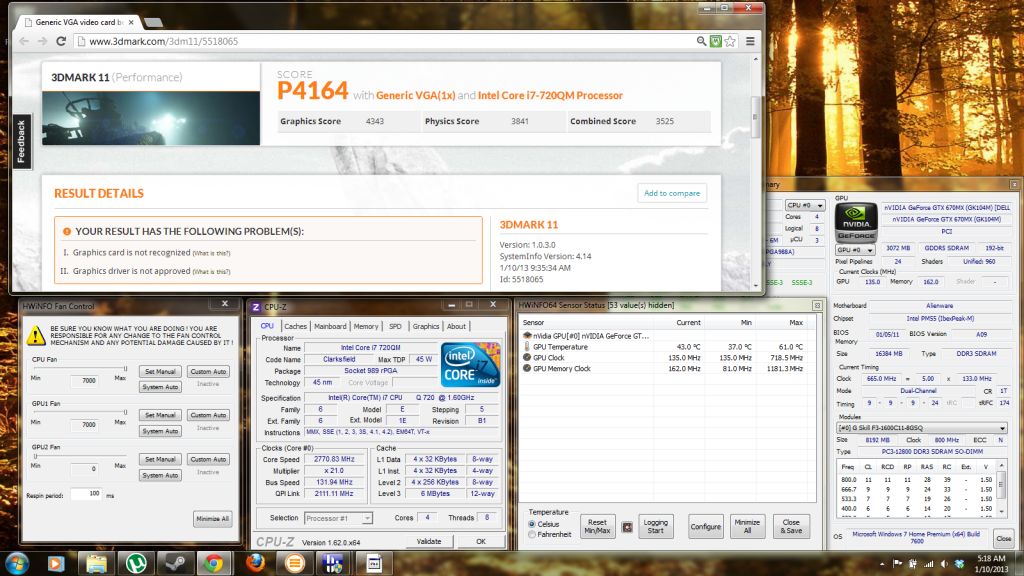Click Set Manual for the CPU Fan

(160, 372)
